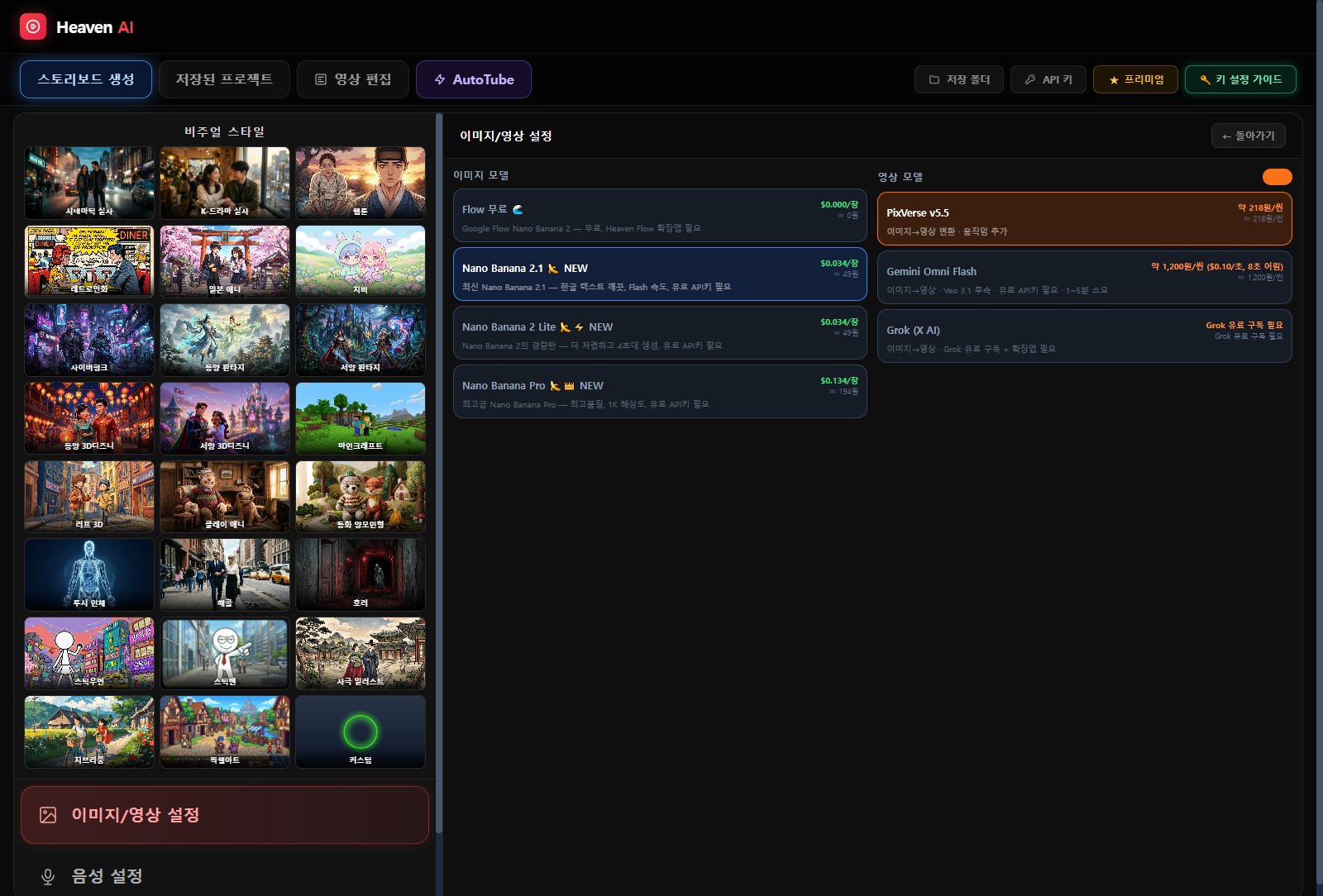Select the 사극 일러스트 style thumbnail
This screenshot has width=1323, height=896.
pos(361,654)
